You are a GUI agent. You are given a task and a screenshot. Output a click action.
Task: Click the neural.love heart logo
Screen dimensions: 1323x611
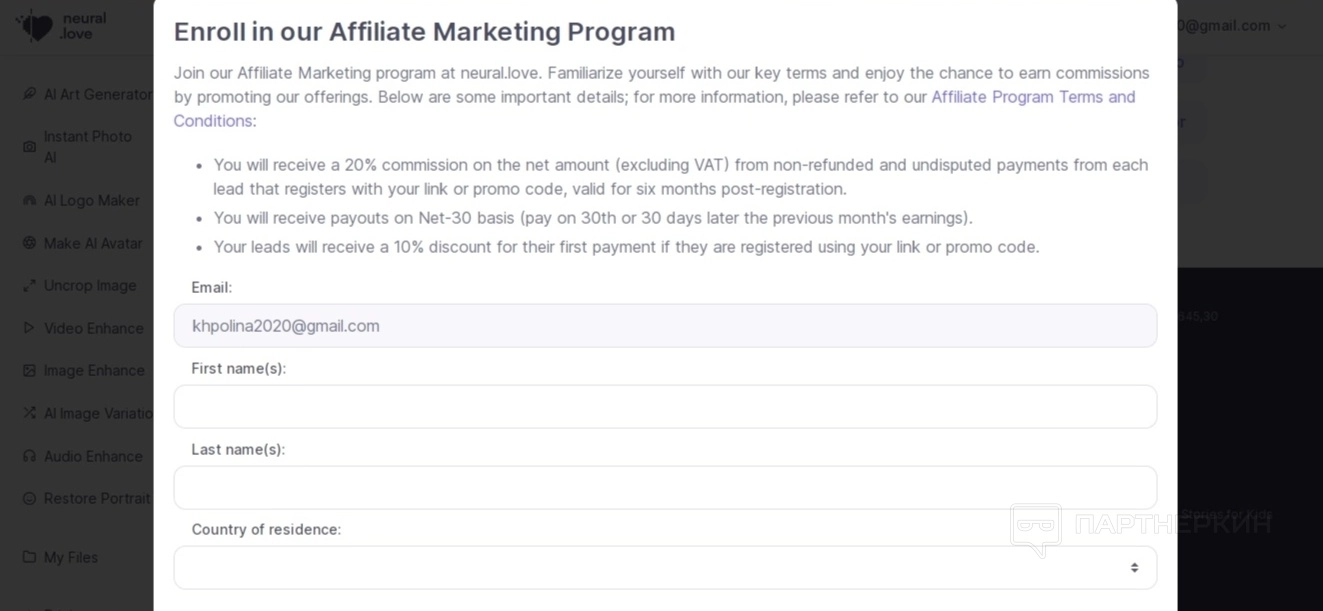click(x=36, y=26)
